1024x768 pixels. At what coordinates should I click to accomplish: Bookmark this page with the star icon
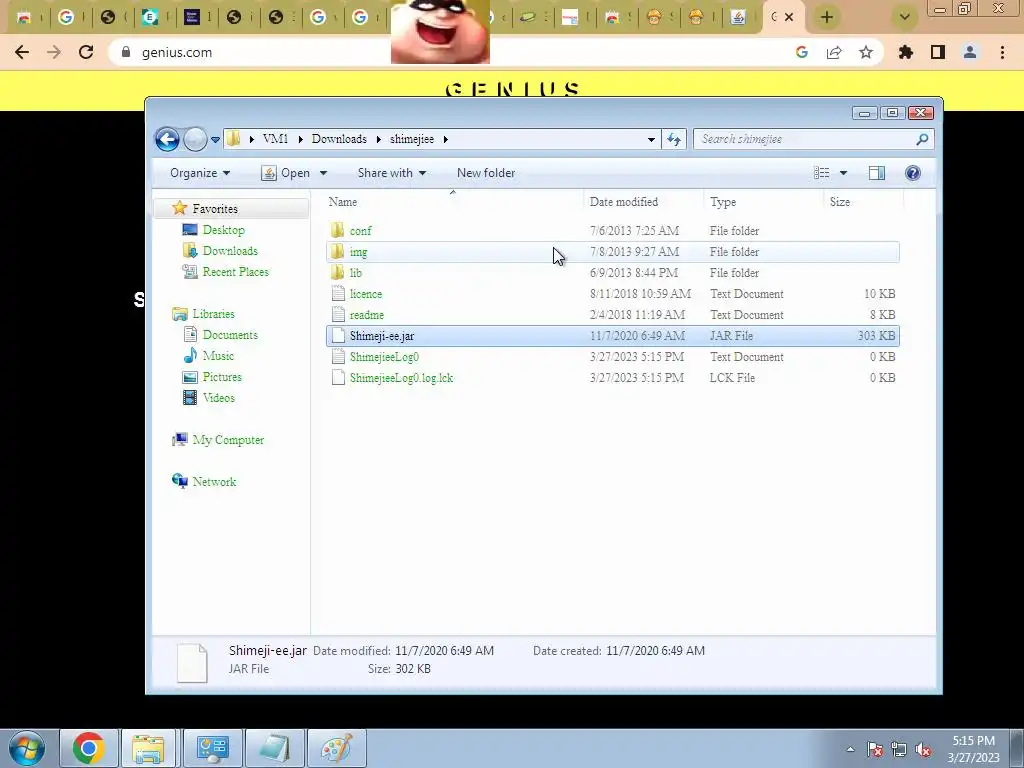coord(866,52)
